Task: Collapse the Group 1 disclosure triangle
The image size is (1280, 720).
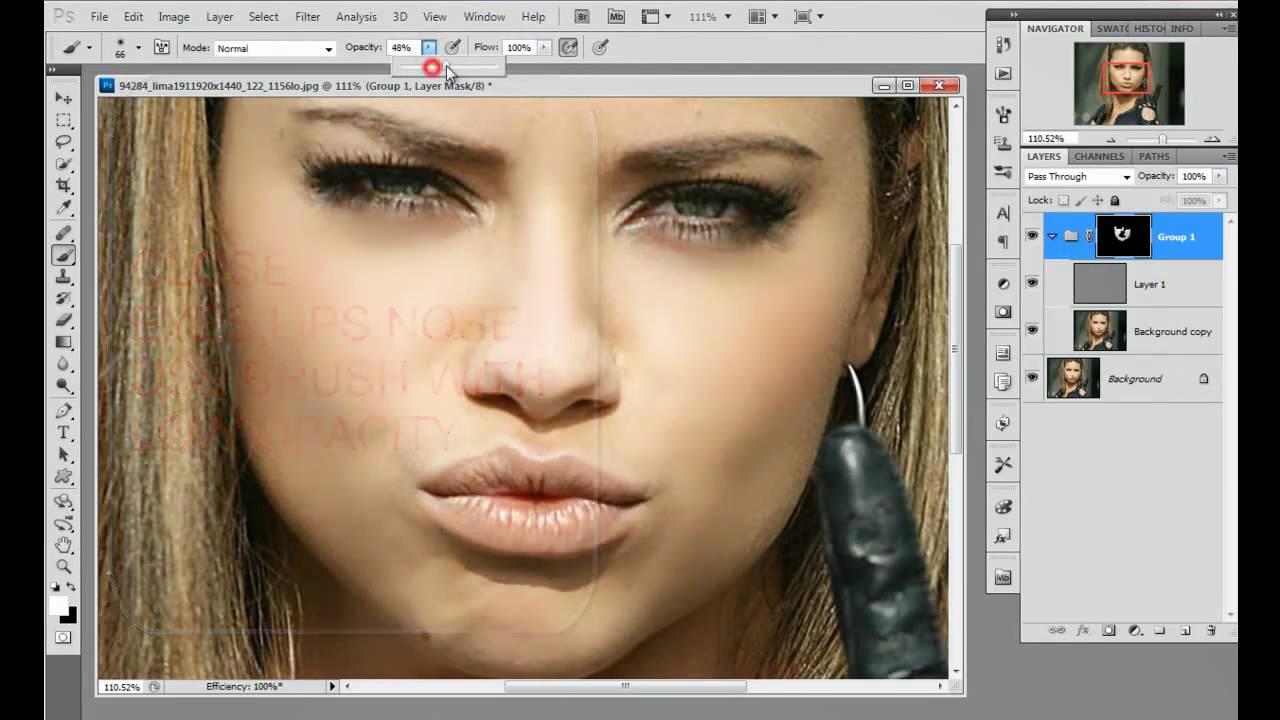Action: point(1052,236)
